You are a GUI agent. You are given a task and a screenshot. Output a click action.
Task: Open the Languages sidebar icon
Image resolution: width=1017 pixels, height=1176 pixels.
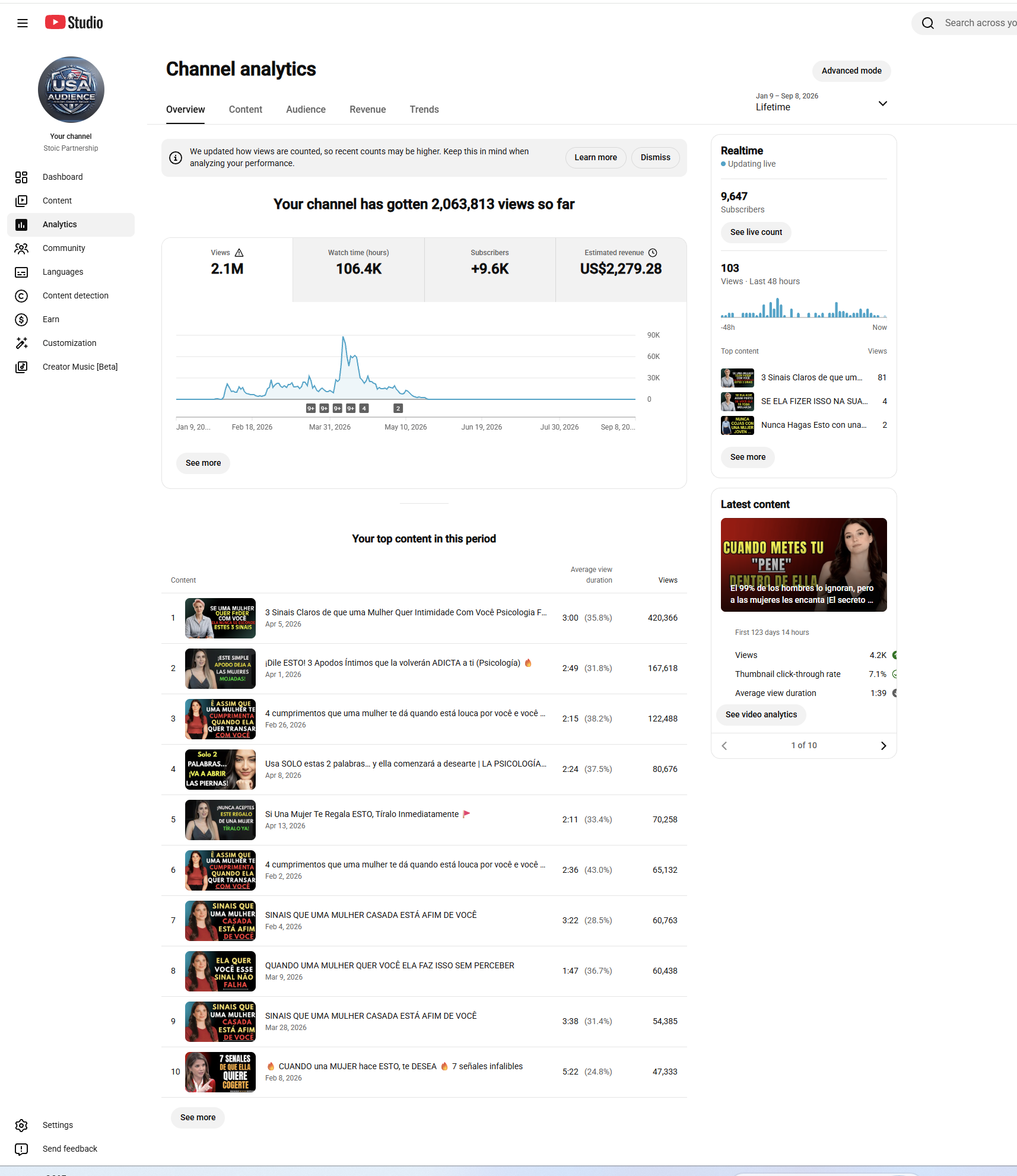coord(21,272)
